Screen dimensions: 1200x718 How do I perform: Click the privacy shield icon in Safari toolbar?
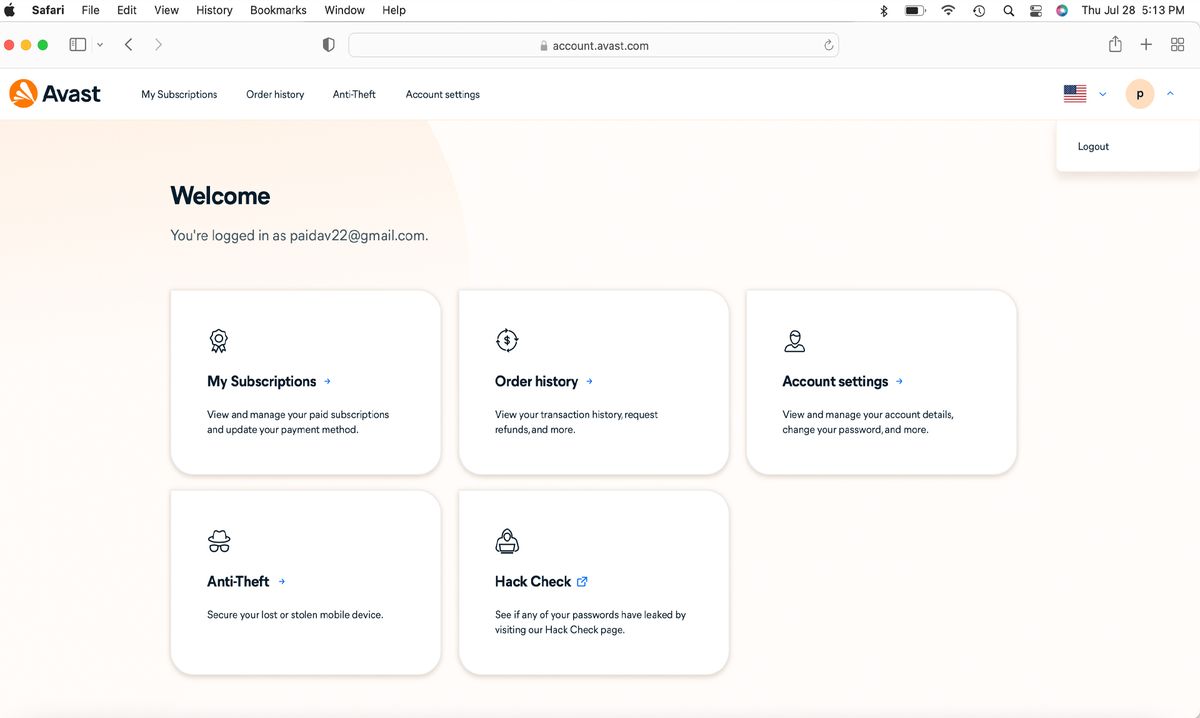[x=327, y=44]
